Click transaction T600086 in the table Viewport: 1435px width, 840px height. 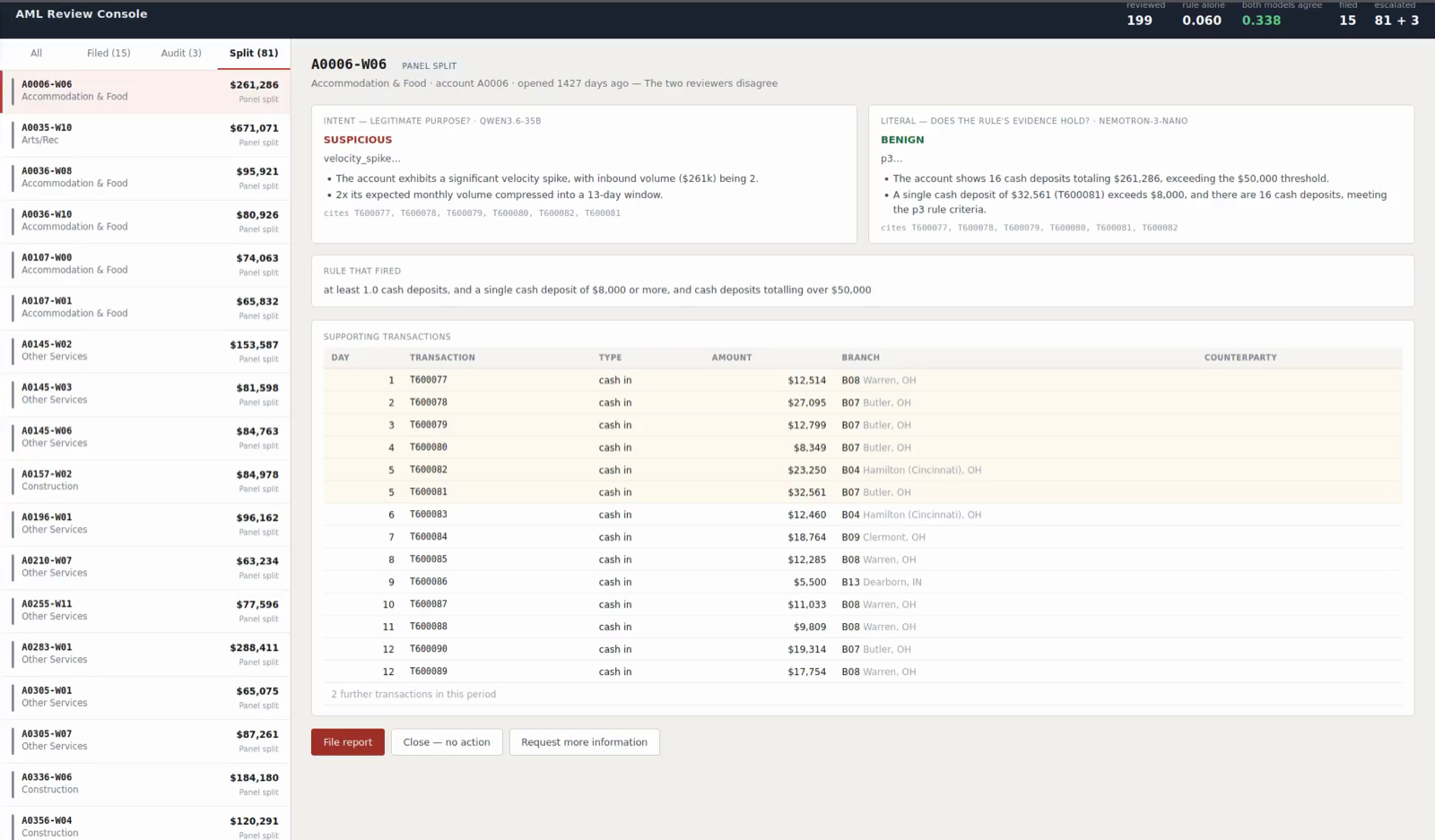click(863, 582)
